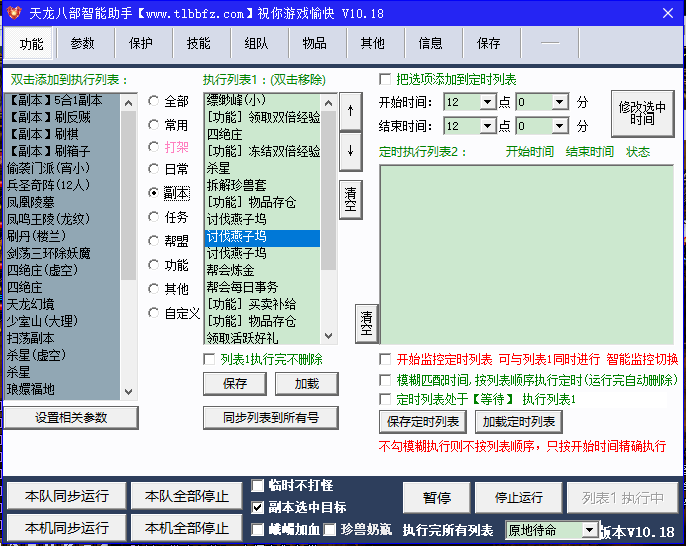Enable 把选项添加到定时列表 checkbox
The height and width of the screenshot is (546, 686).
(385, 79)
